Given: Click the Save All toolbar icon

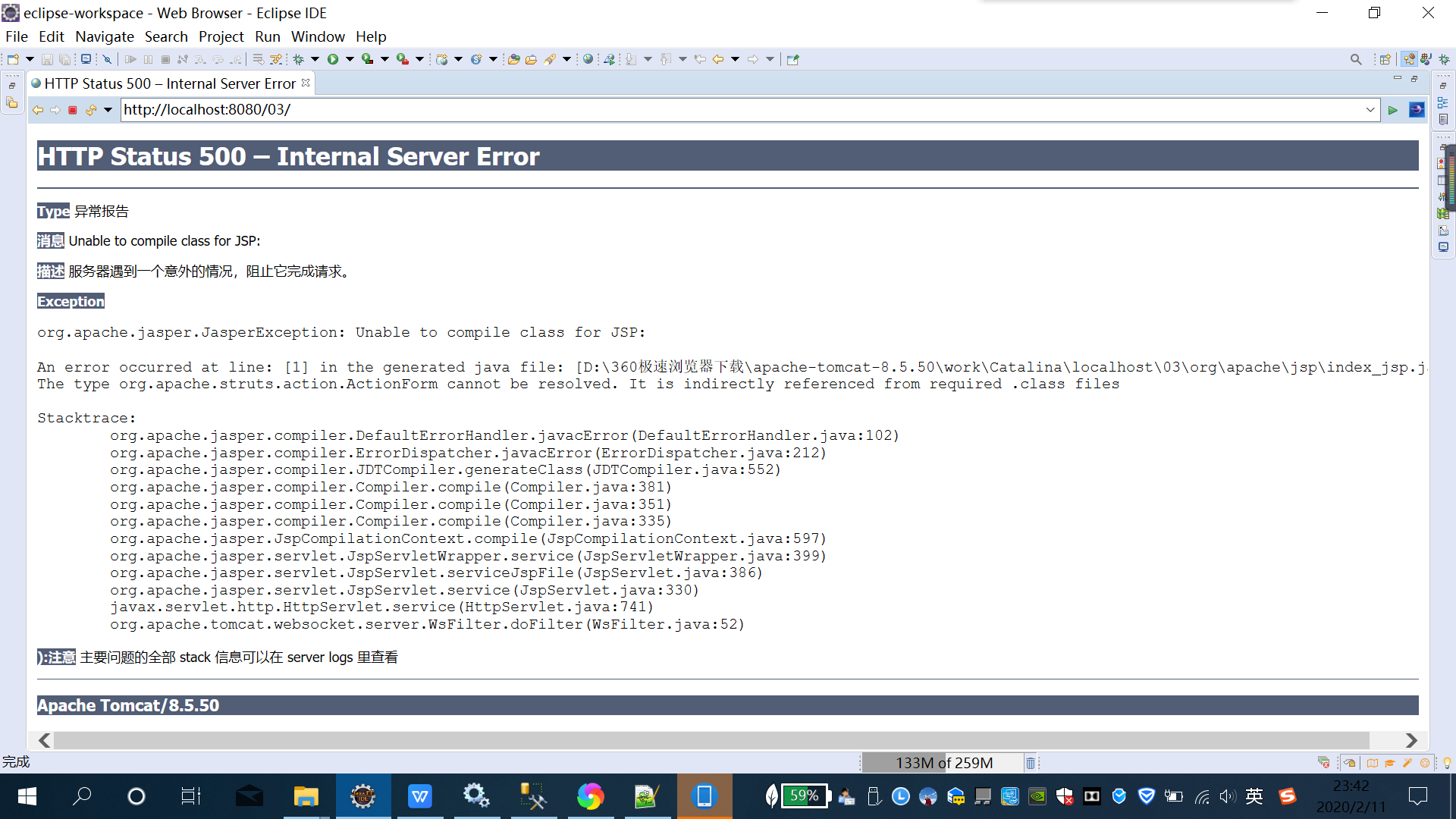Looking at the screenshot, I should [65, 59].
